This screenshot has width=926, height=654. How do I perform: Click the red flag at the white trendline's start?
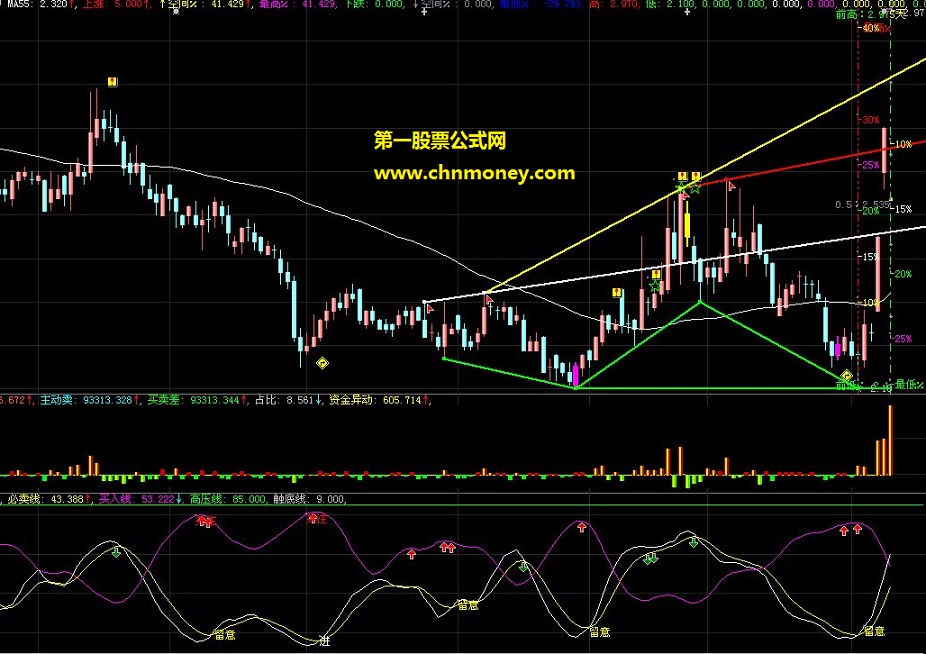coord(430,307)
